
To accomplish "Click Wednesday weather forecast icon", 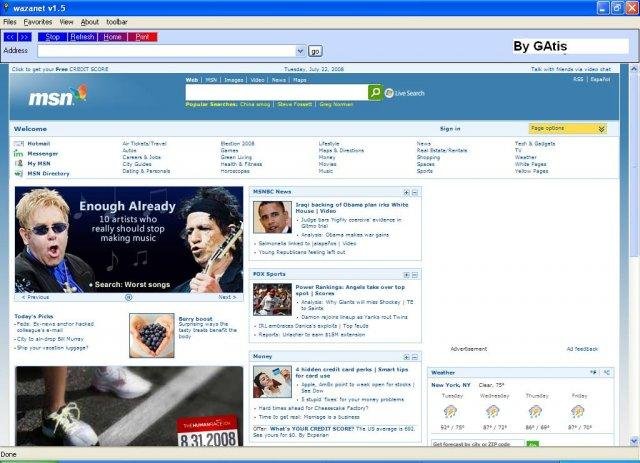I will [x=493, y=412].
